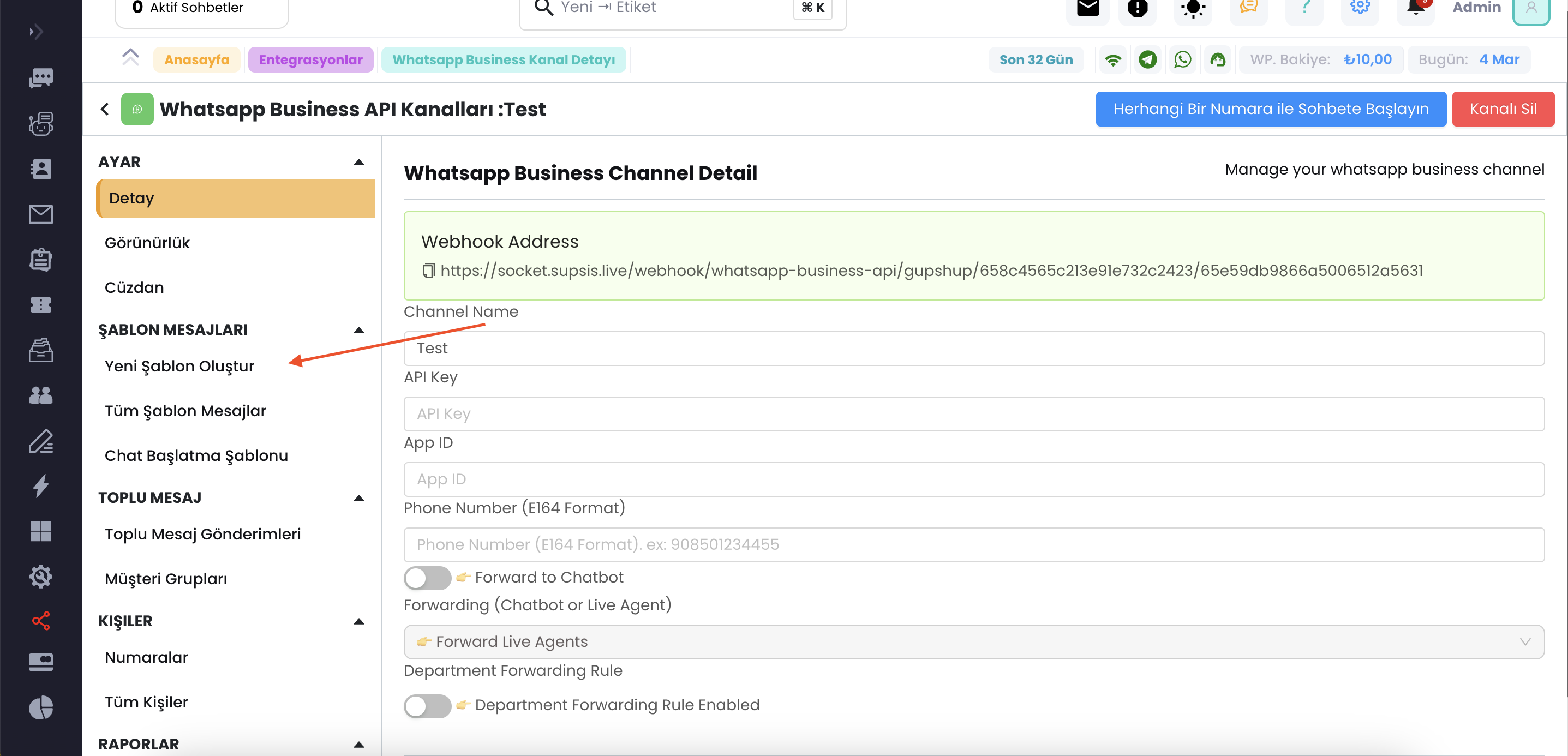This screenshot has width=1568, height=756.
Task: Click the API Key input field
Action: click(x=974, y=414)
